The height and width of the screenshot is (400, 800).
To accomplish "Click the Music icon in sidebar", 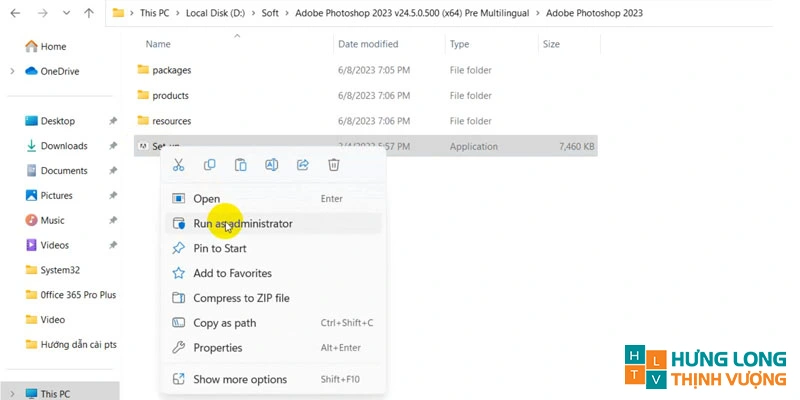I will 31,220.
